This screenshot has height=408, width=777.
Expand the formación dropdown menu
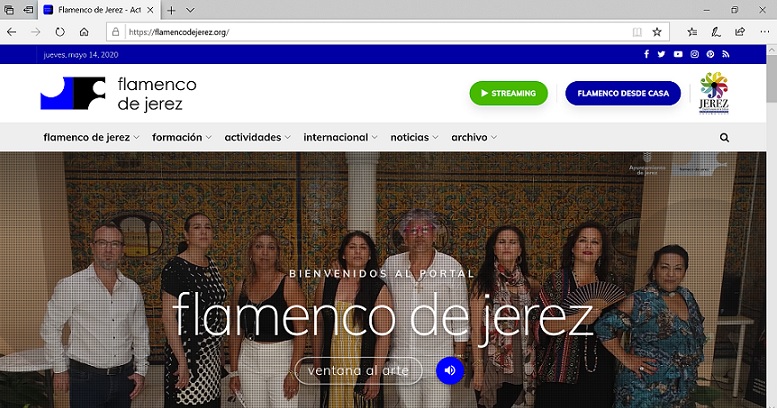pos(182,137)
